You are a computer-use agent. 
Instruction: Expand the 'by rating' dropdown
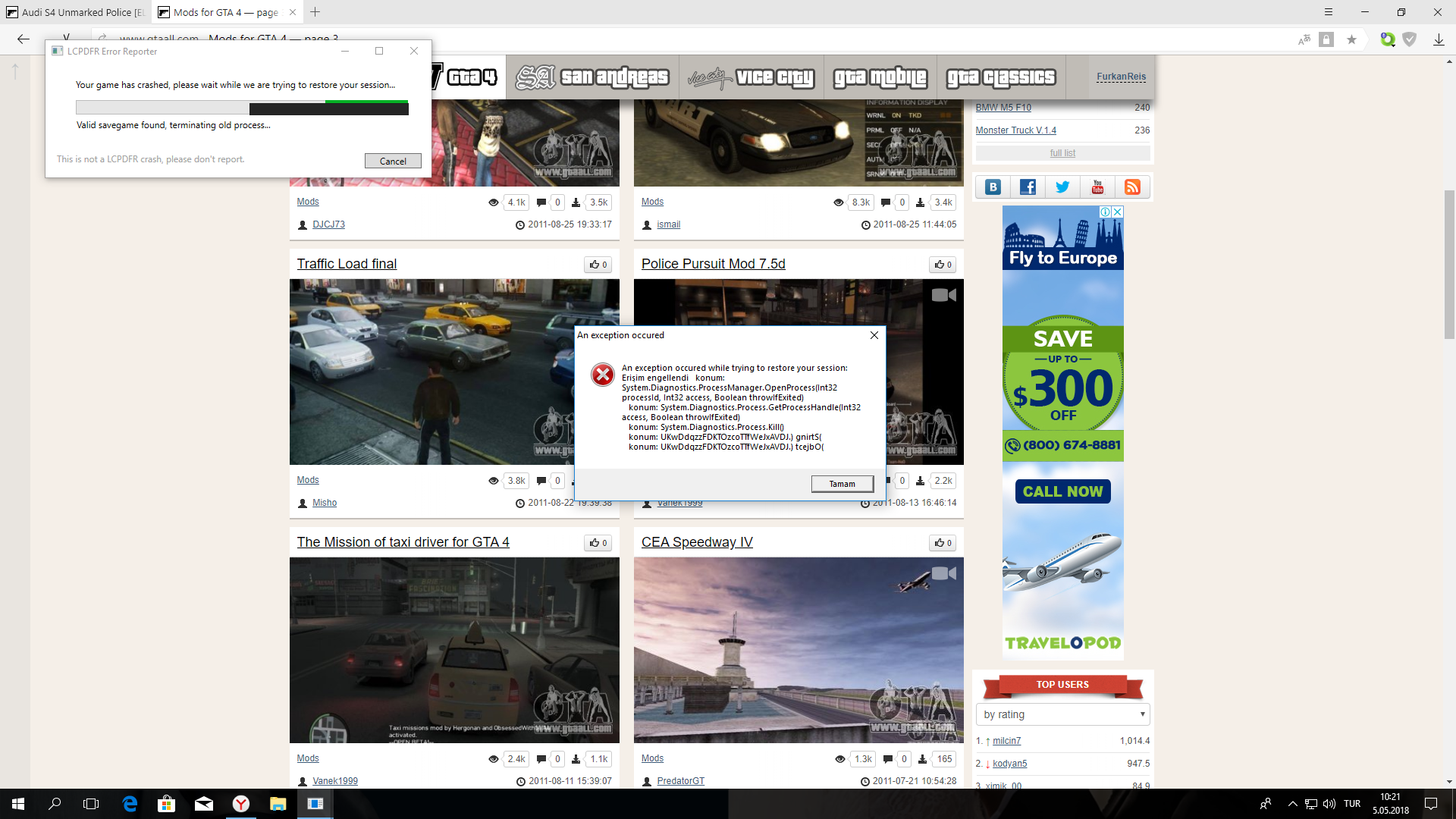tap(1062, 714)
